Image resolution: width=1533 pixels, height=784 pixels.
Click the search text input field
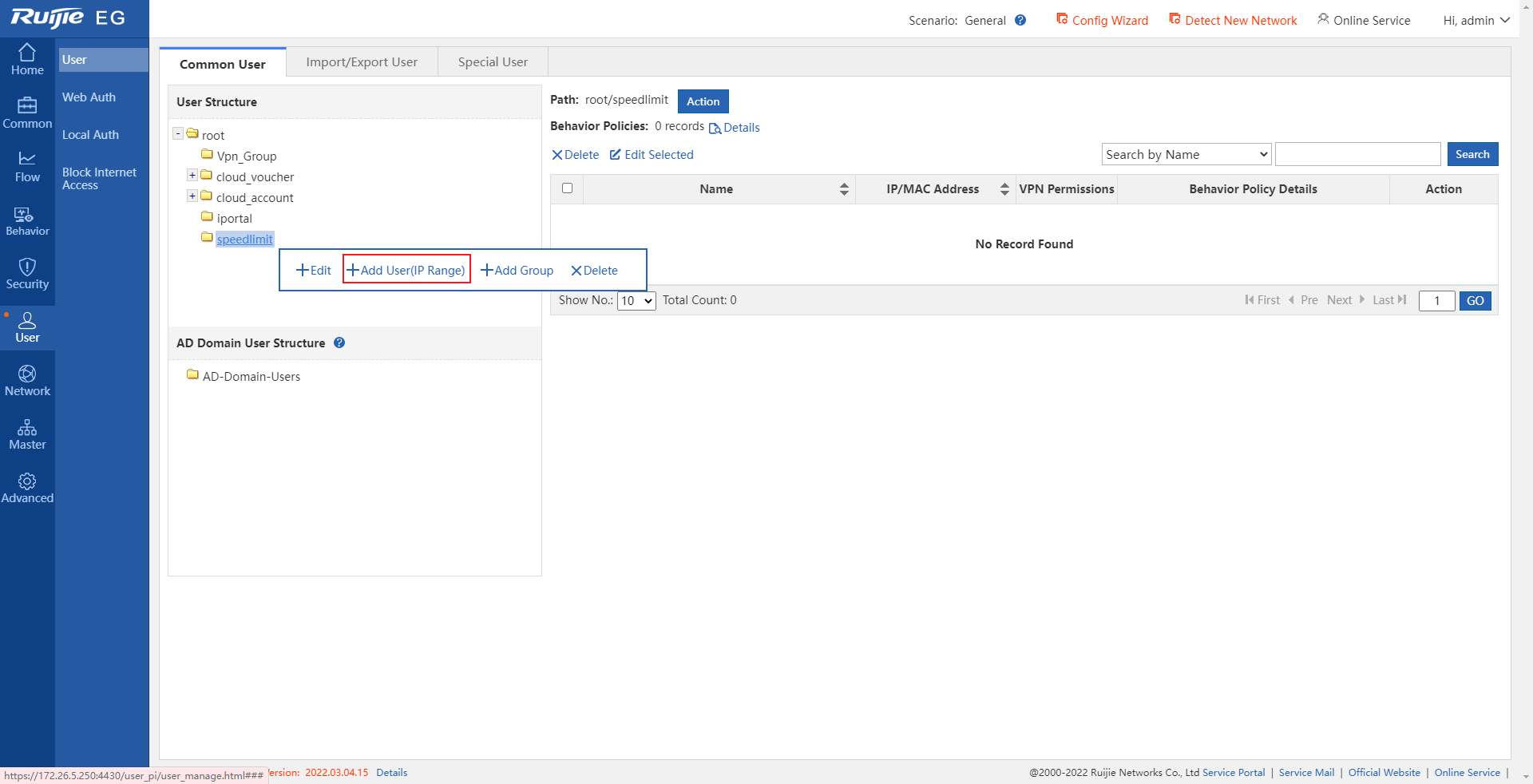click(x=1357, y=154)
